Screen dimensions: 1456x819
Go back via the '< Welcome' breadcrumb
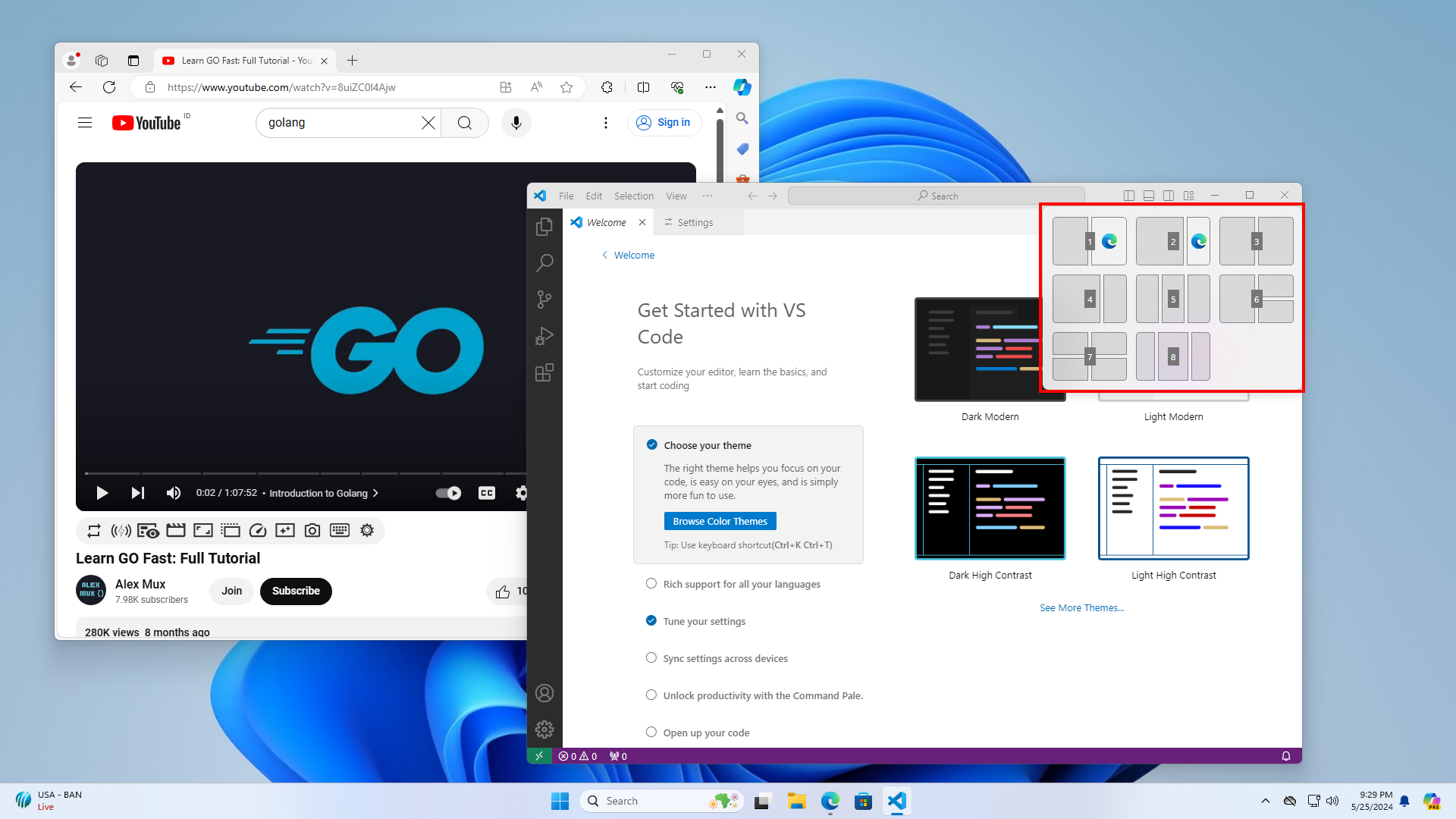tap(628, 255)
